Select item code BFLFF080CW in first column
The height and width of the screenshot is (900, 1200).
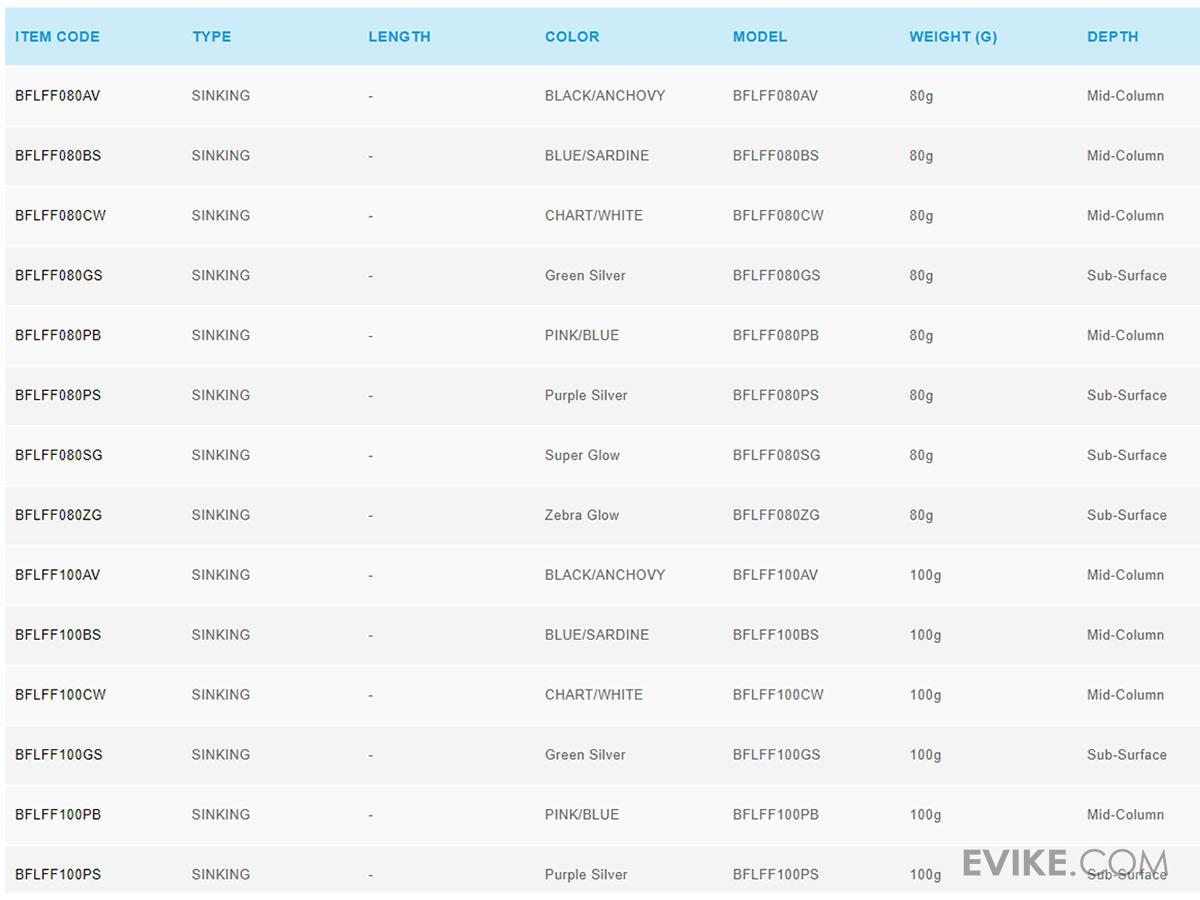[x=60, y=216]
